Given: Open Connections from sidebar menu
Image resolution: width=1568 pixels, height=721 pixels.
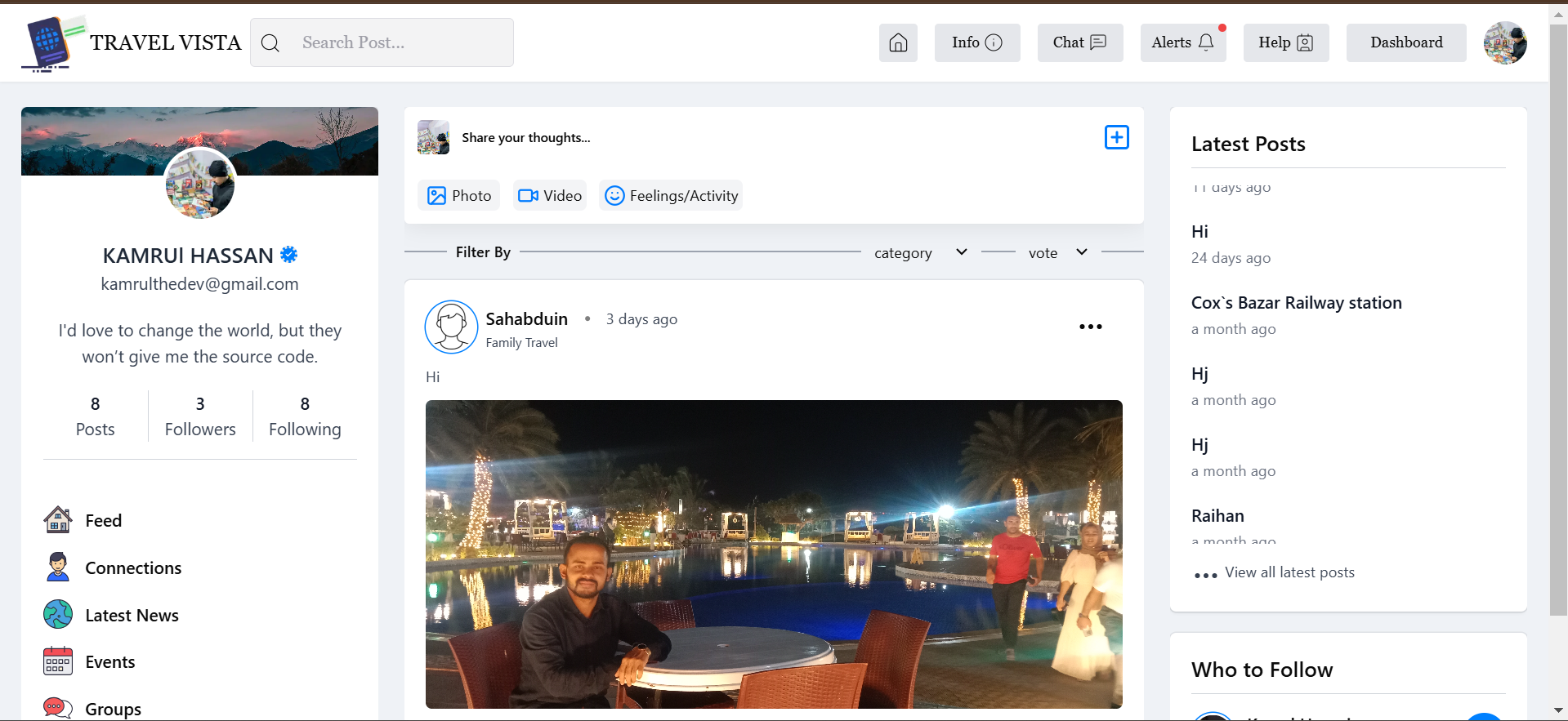Looking at the screenshot, I should coord(133,567).
